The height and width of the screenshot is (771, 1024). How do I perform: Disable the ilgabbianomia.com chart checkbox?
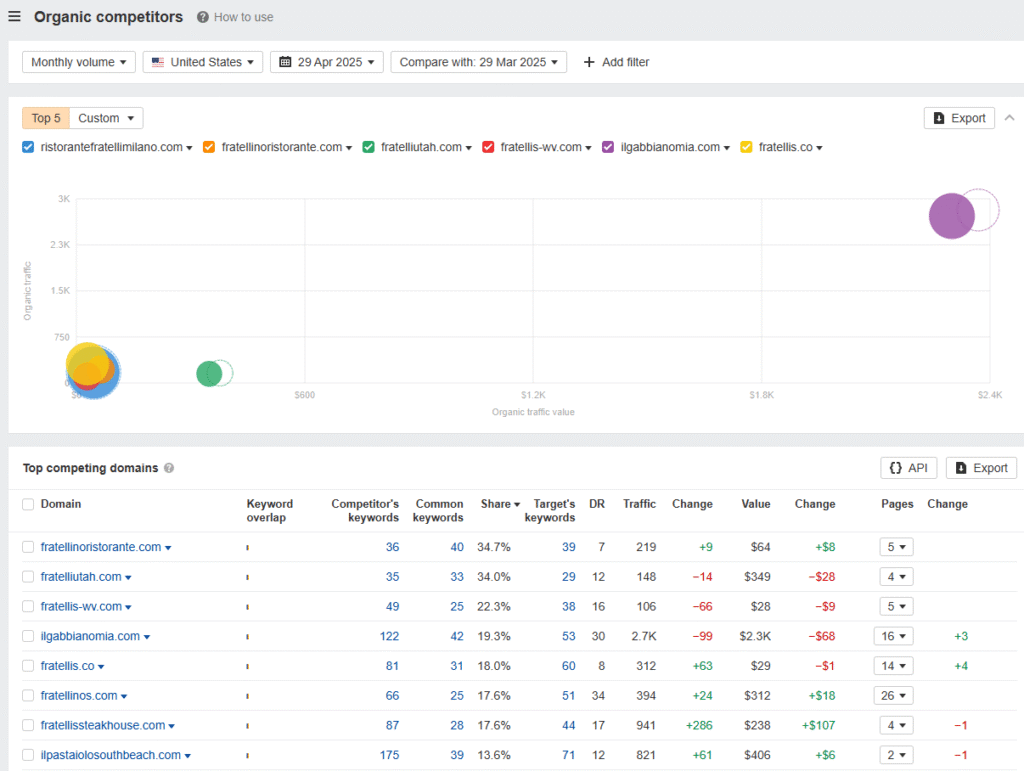coord(608,146)
